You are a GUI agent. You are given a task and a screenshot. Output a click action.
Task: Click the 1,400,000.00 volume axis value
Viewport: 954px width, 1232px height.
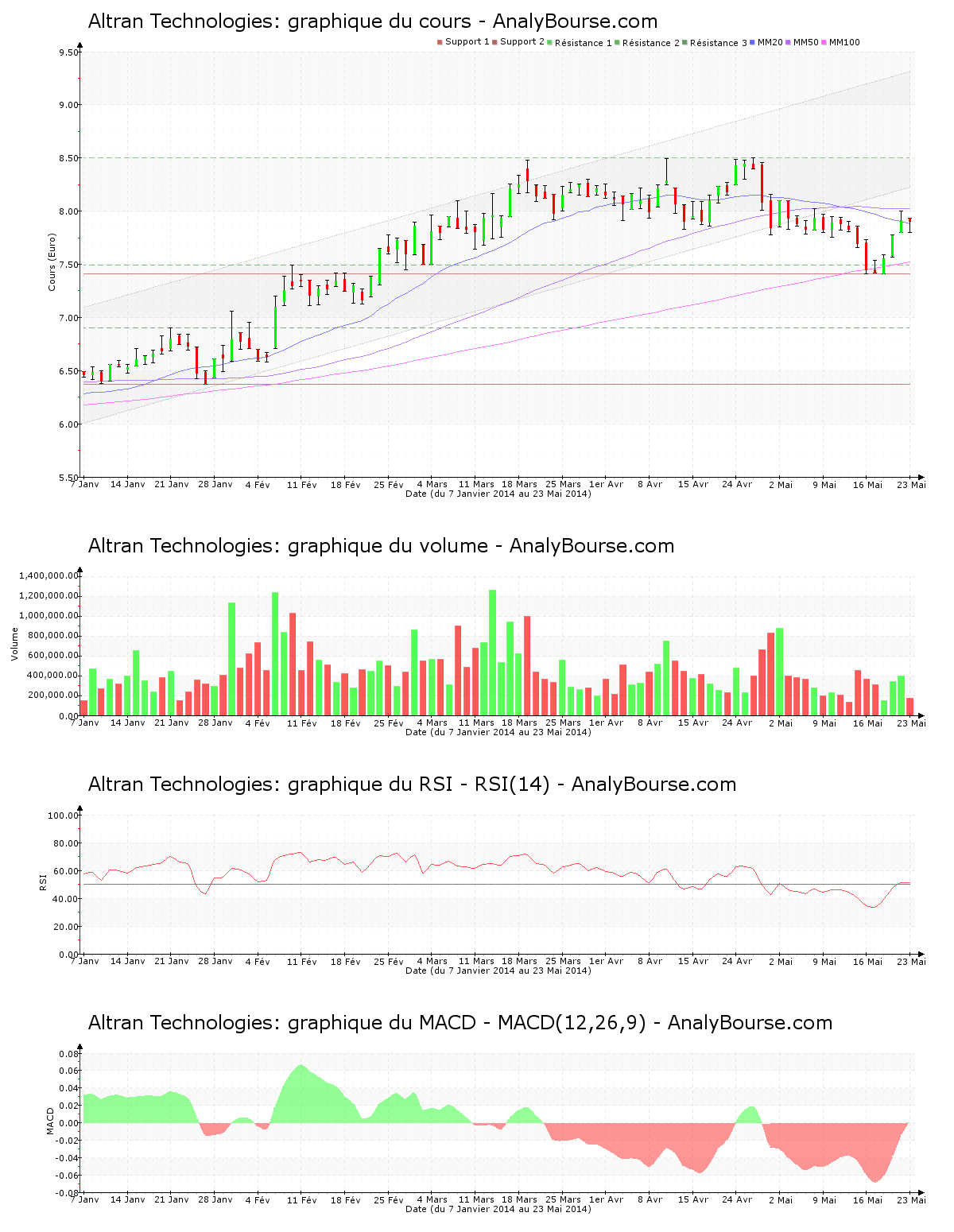pos(50,575)
